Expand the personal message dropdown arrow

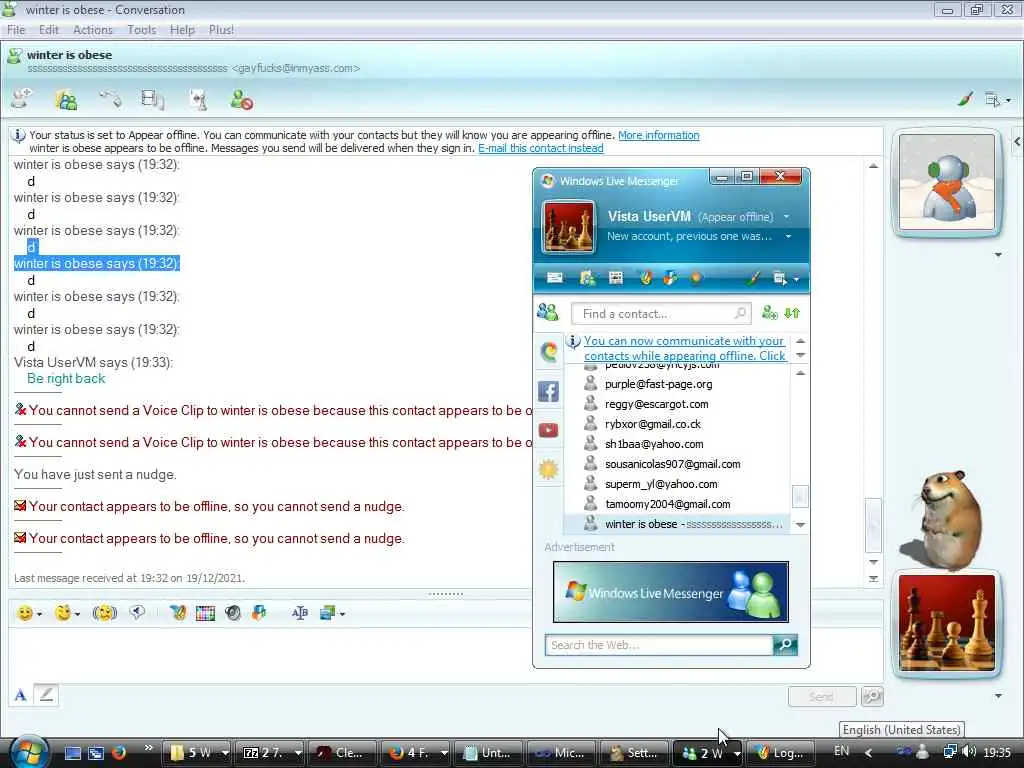click(x=789, y=236)
